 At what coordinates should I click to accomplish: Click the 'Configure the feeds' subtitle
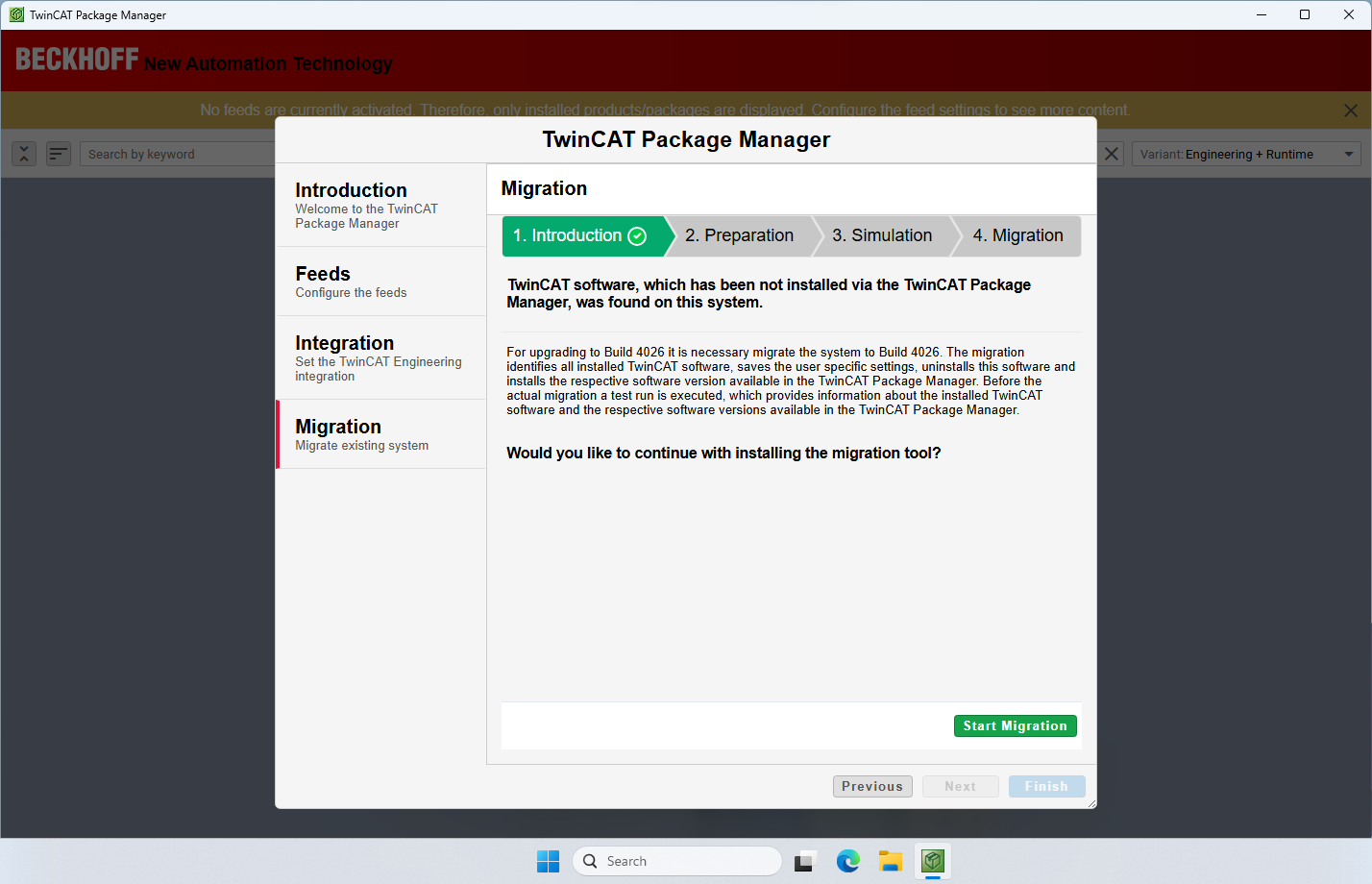click(x=351, y=293)
